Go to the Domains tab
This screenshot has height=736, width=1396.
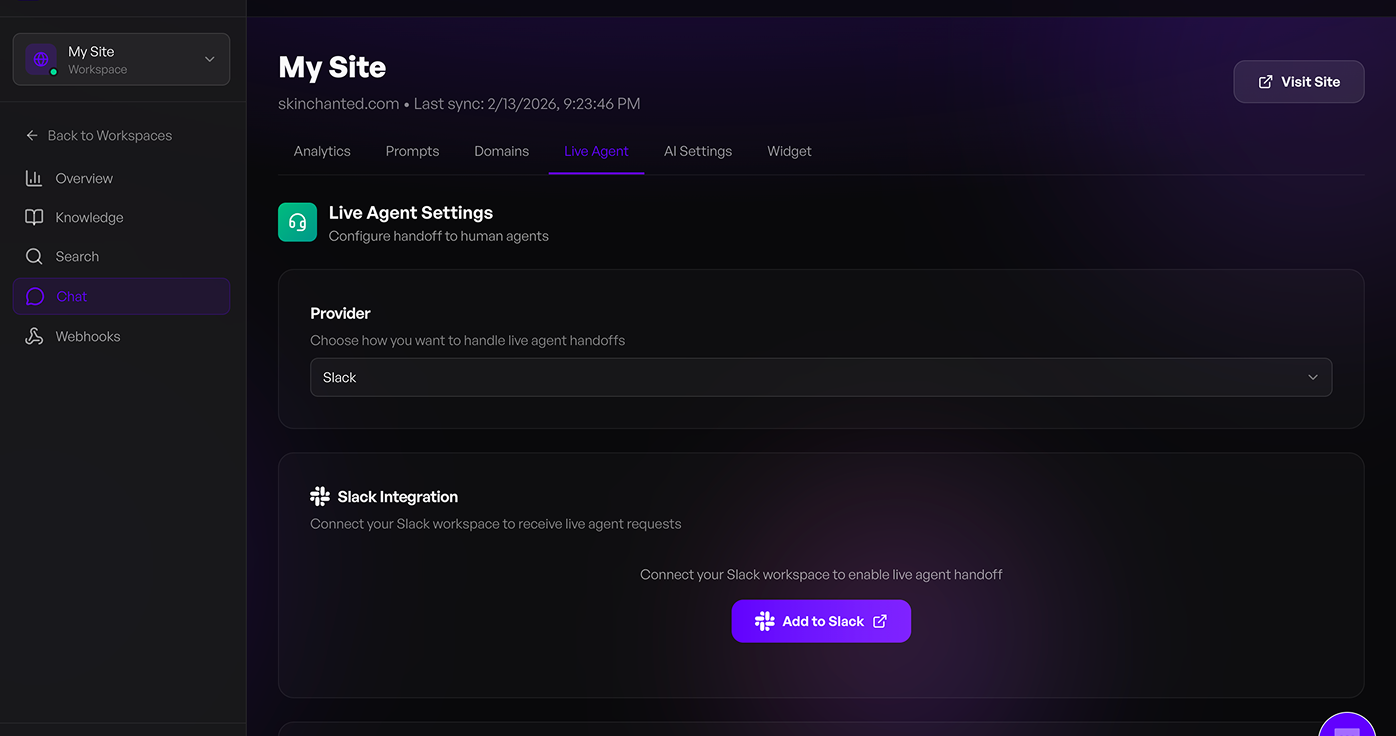(501, 152)
